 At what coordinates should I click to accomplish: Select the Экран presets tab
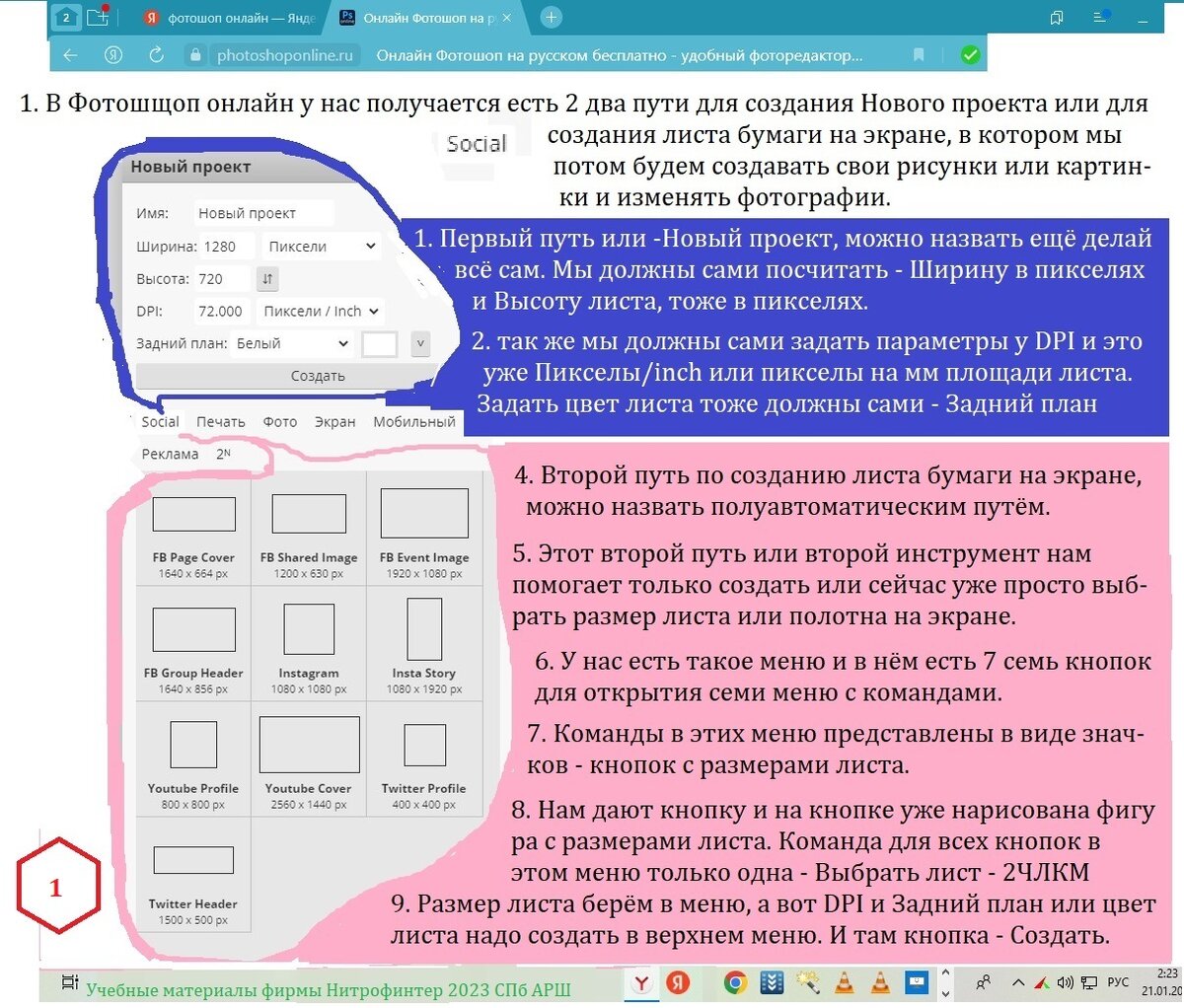coord(334,421)
